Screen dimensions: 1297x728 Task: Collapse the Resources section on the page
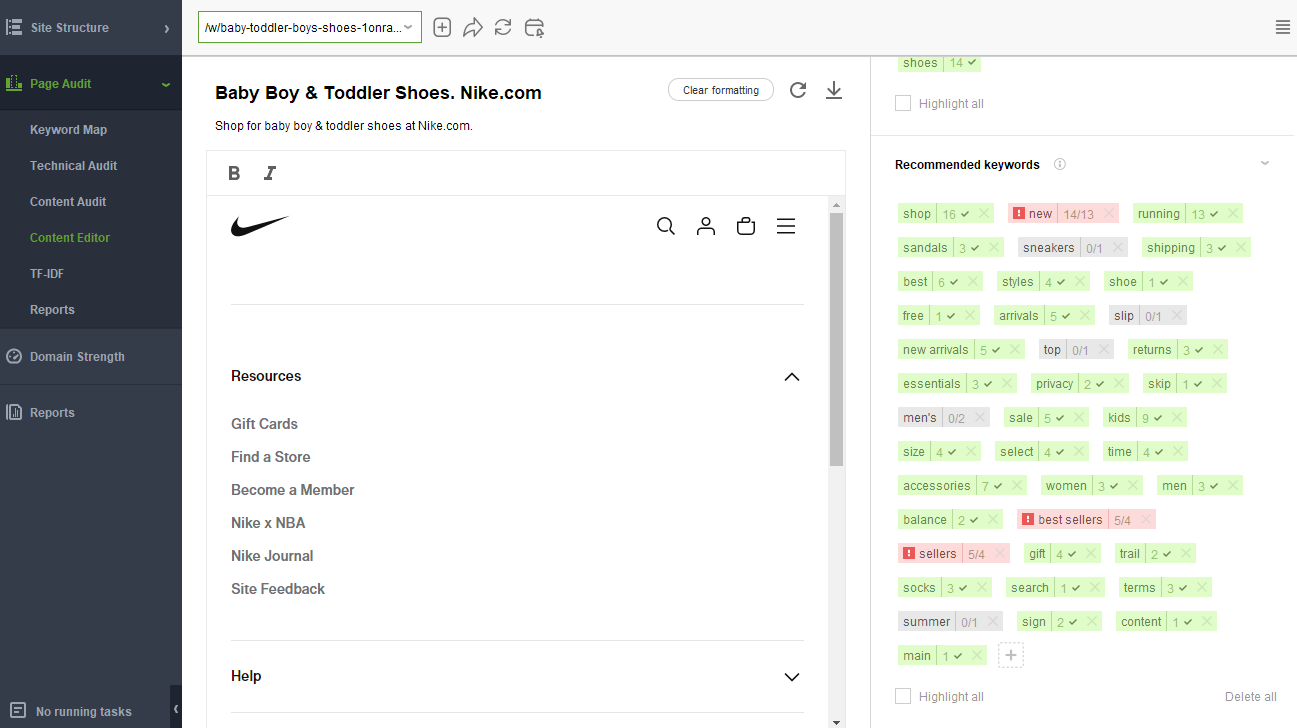click(x=792, y=377)
